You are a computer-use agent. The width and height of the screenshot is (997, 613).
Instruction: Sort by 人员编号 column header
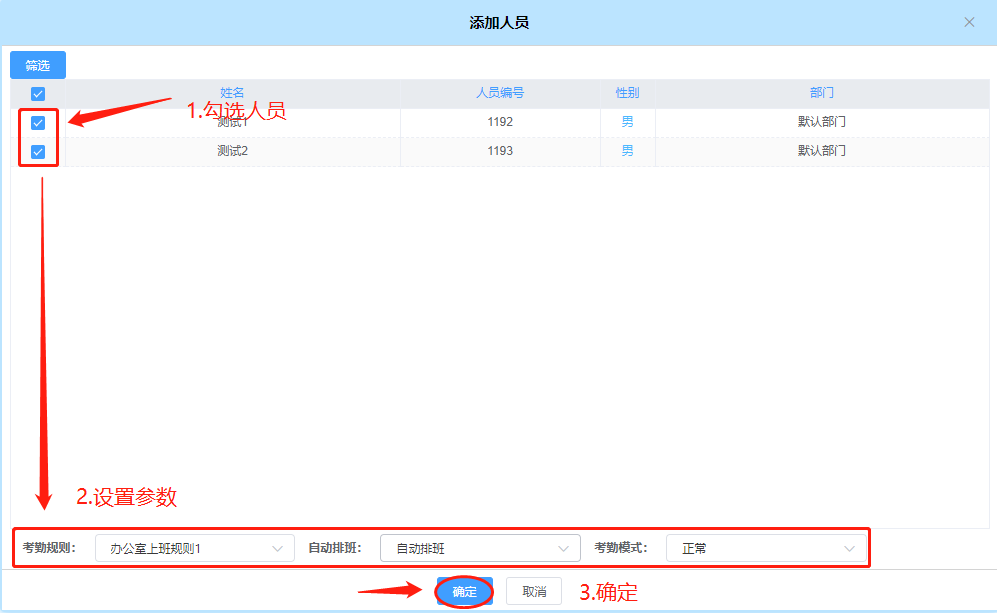pyautogui.click(x=500, y=93)
